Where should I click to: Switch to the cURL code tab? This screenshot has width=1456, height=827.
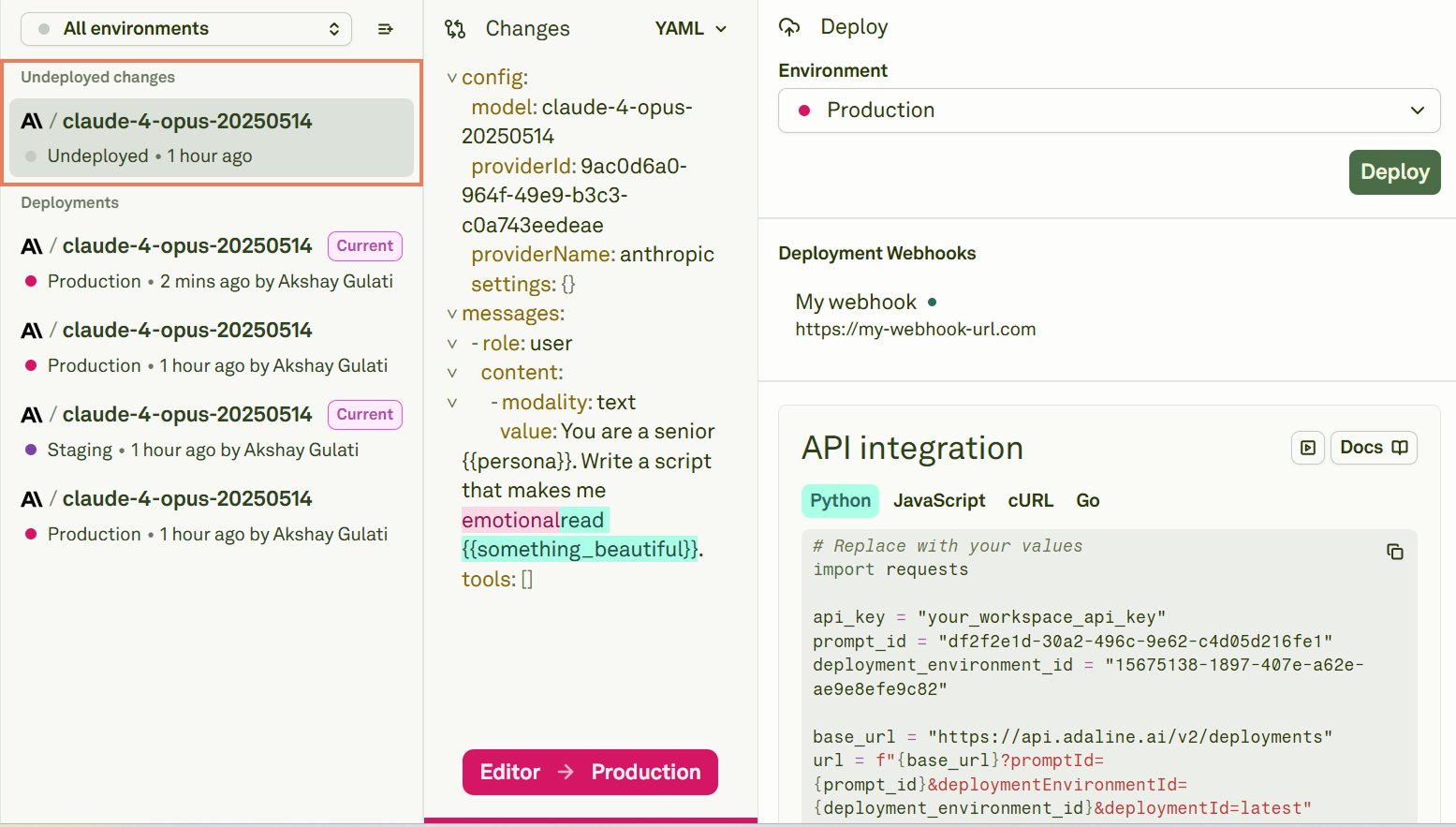pos(1031,501)
